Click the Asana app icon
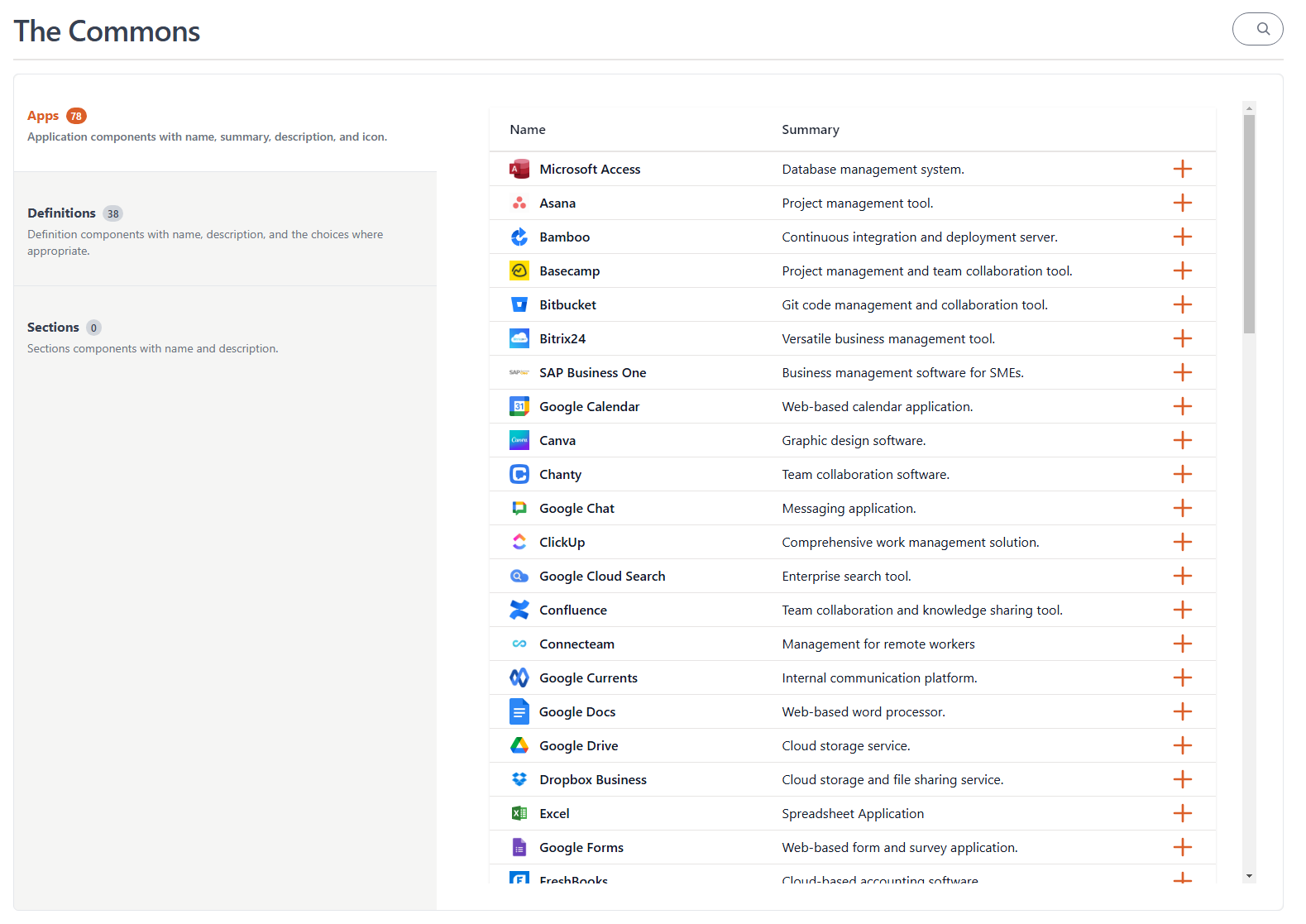Screen dimensions: 1306x924 click(x=519, y=203)
